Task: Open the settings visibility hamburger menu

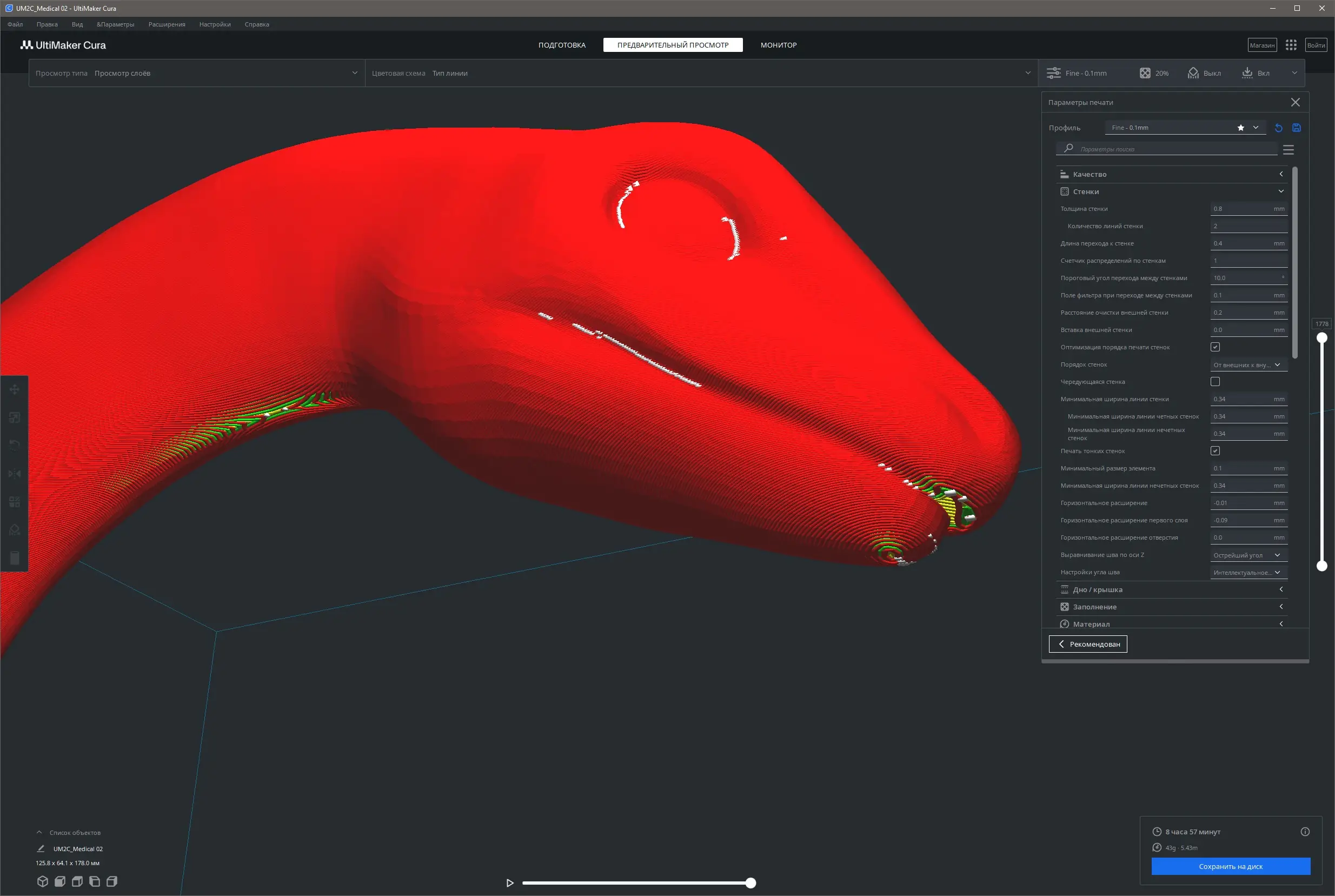Action: point(1288,150)
